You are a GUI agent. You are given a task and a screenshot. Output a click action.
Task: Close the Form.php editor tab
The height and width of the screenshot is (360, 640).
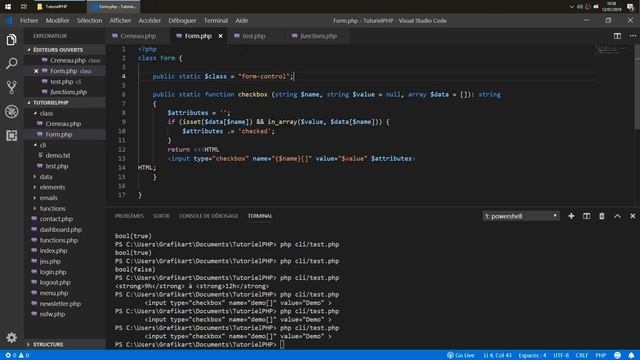tap(220, 36)
